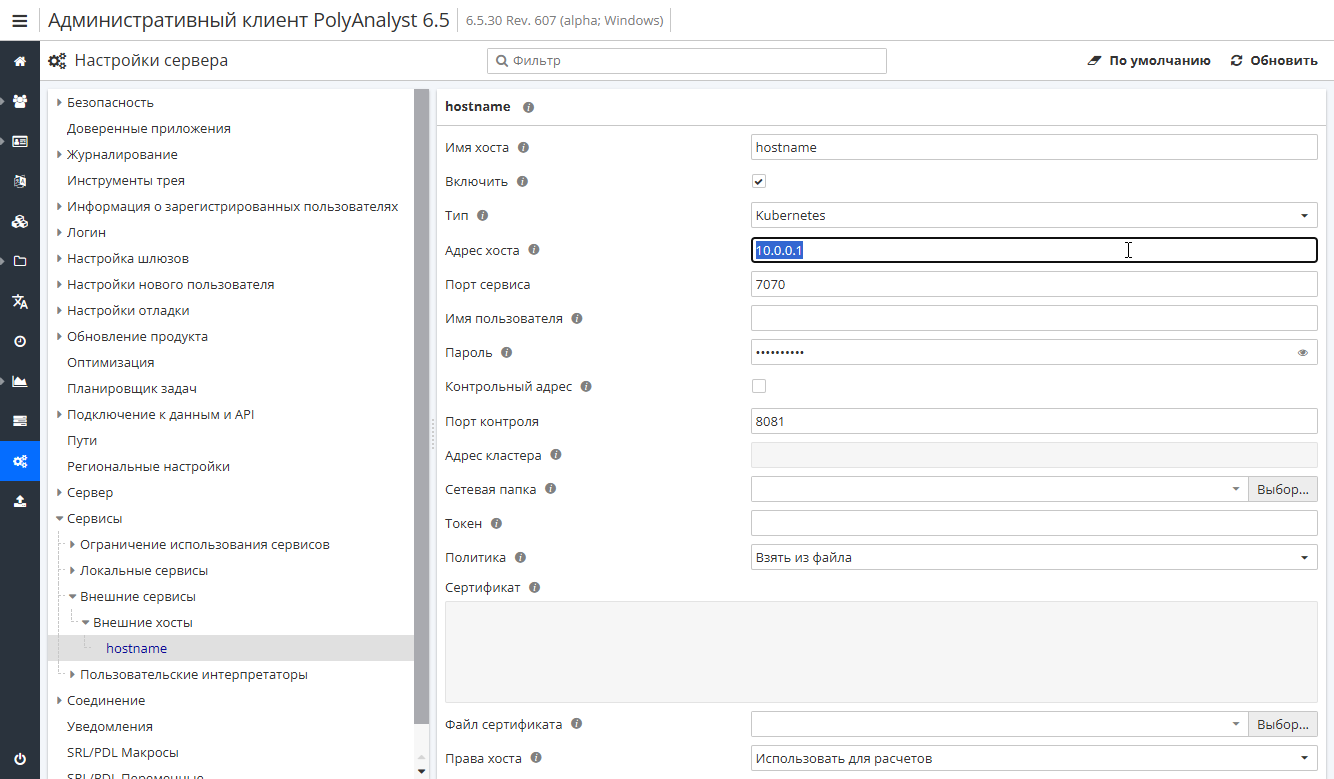Click info icon beside Адрес хоста

coord(534,250)
